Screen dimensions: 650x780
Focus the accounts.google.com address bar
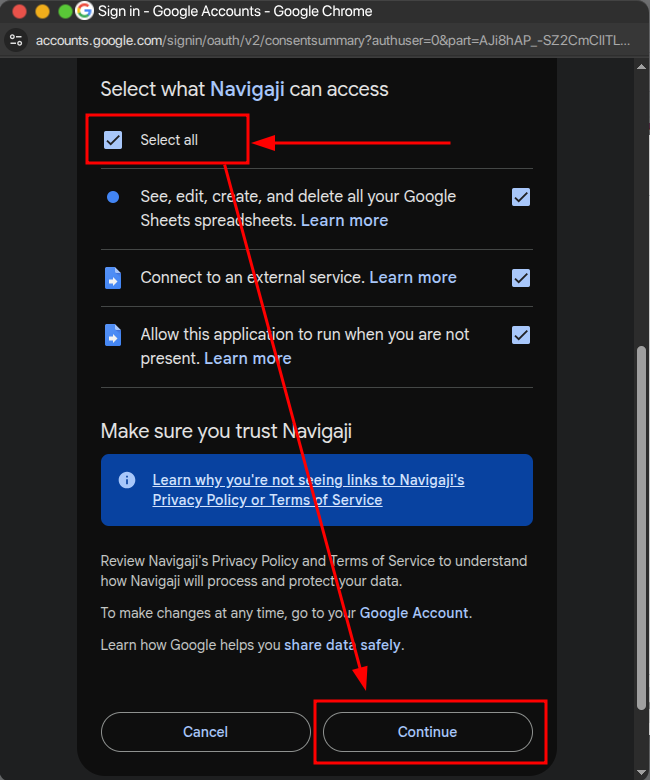pyautogui.click(x=330, y=41)
